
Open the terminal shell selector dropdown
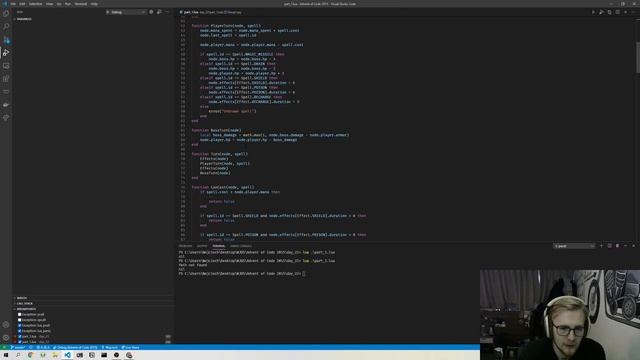tap(574, 246)
